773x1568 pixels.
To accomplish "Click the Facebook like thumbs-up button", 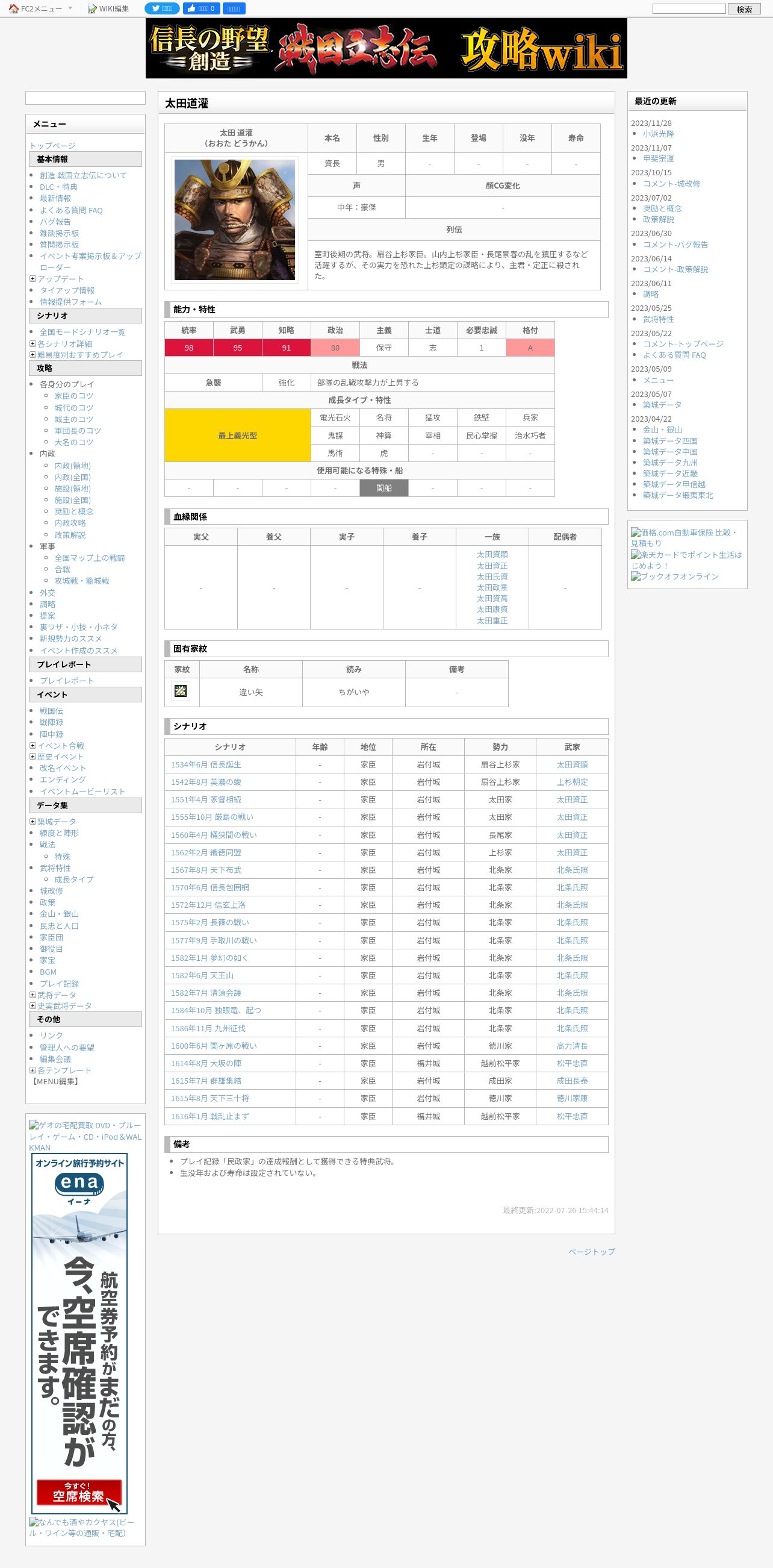I will [x=200, y=8].
